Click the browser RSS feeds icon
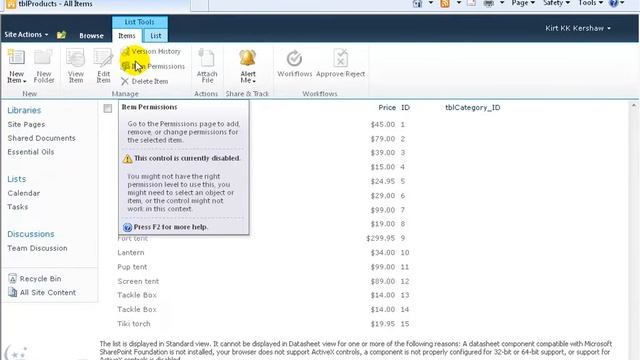This screenshot has width=640, height=360. [x=445, y=3]
